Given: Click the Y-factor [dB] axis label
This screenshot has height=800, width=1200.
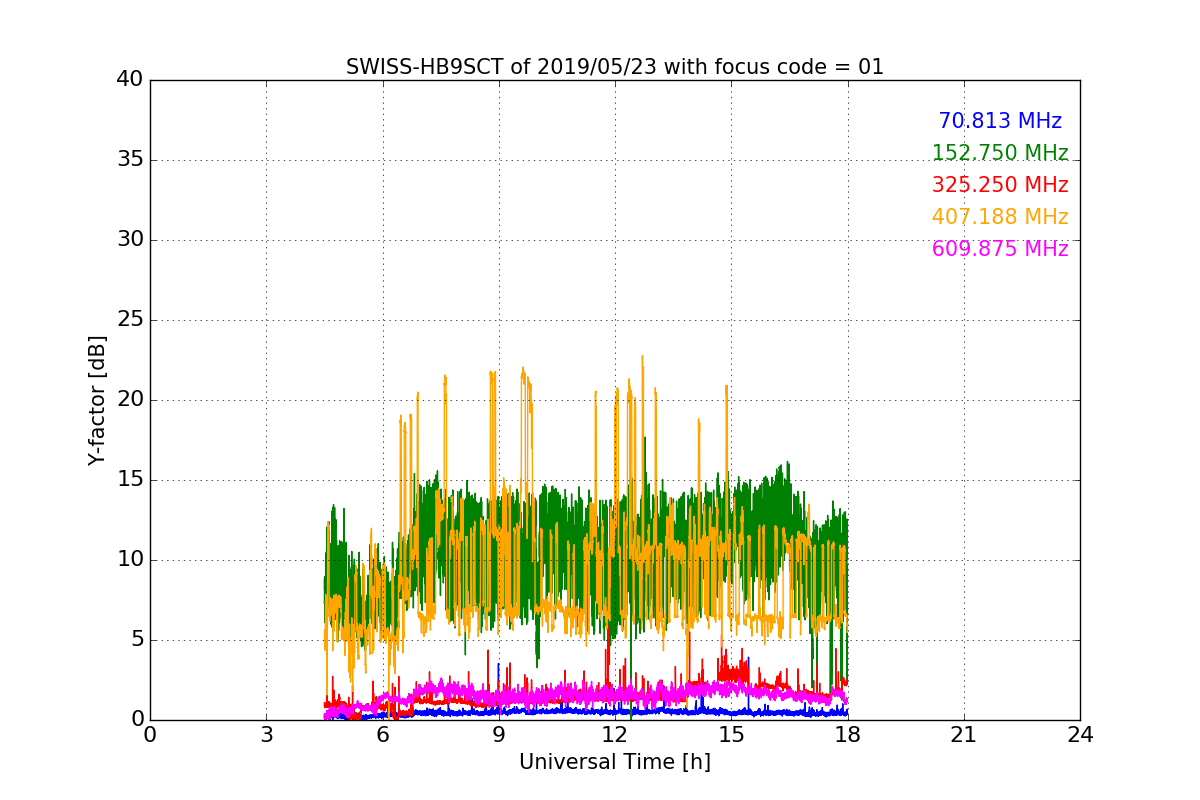Looking at the screenshot, I should pyautogui.click(x=97, y=400).
